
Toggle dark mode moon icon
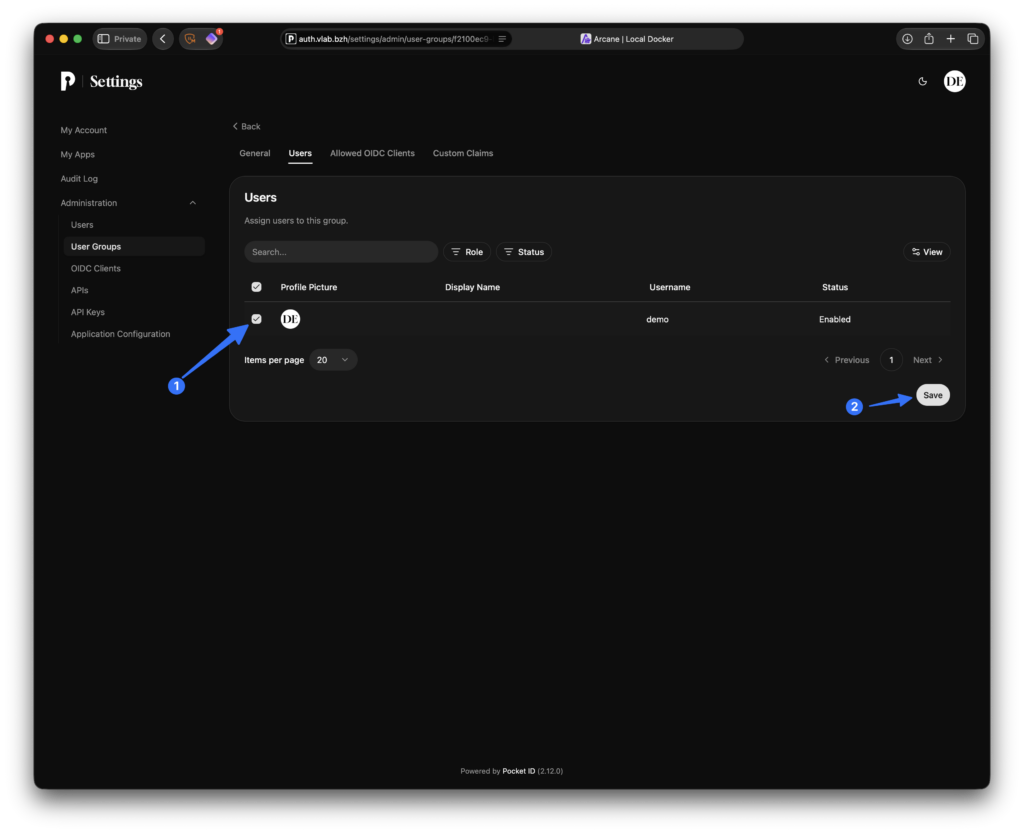click(922, 82)
